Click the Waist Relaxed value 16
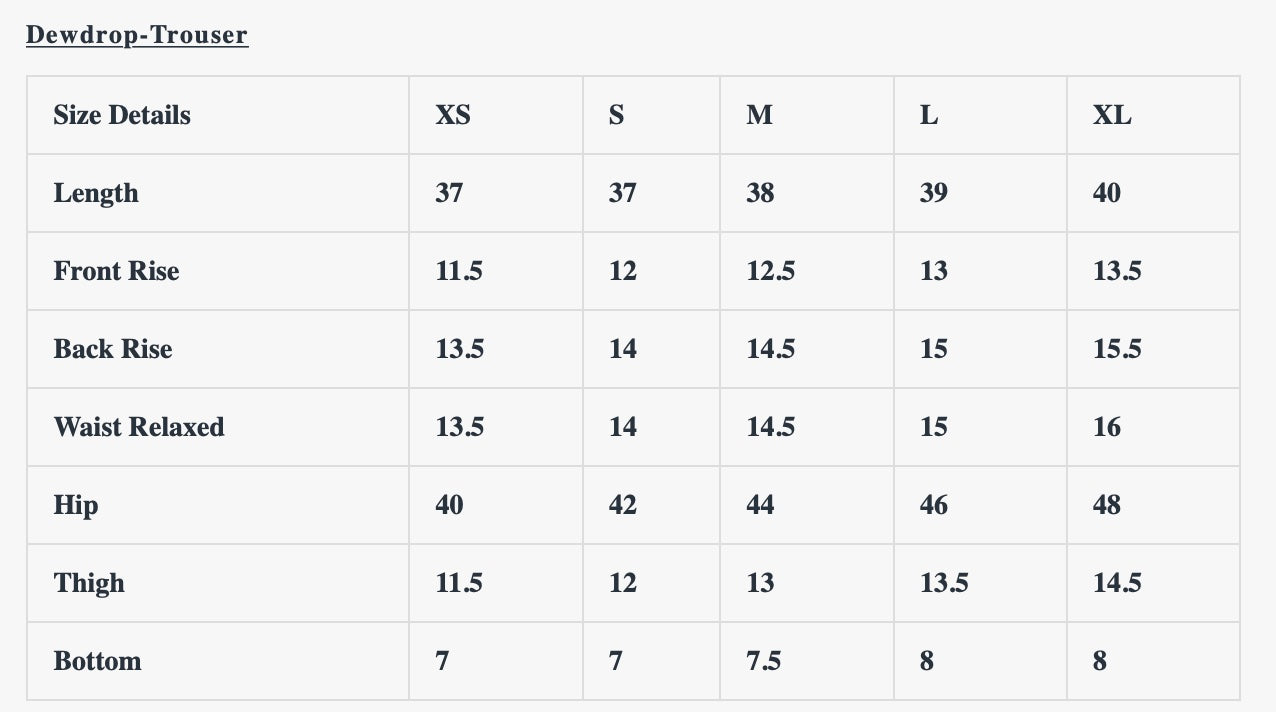Image resolution: width=1276 pixels, height=712 pixels. (x=1107, y=427)
